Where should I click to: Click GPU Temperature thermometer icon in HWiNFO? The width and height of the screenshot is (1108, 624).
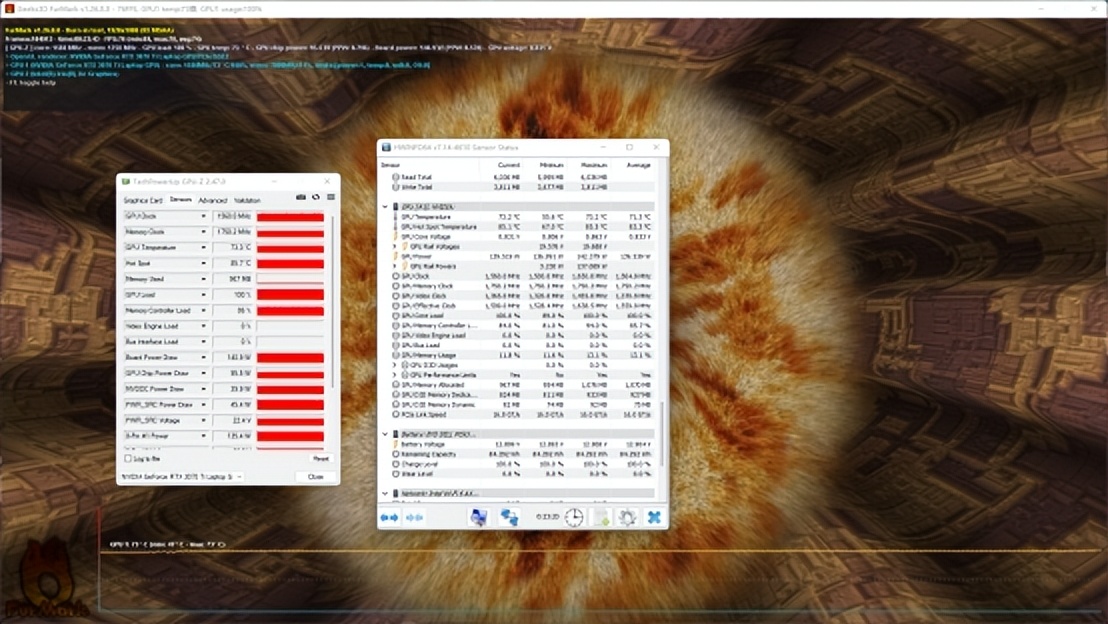tap(396, 217)
